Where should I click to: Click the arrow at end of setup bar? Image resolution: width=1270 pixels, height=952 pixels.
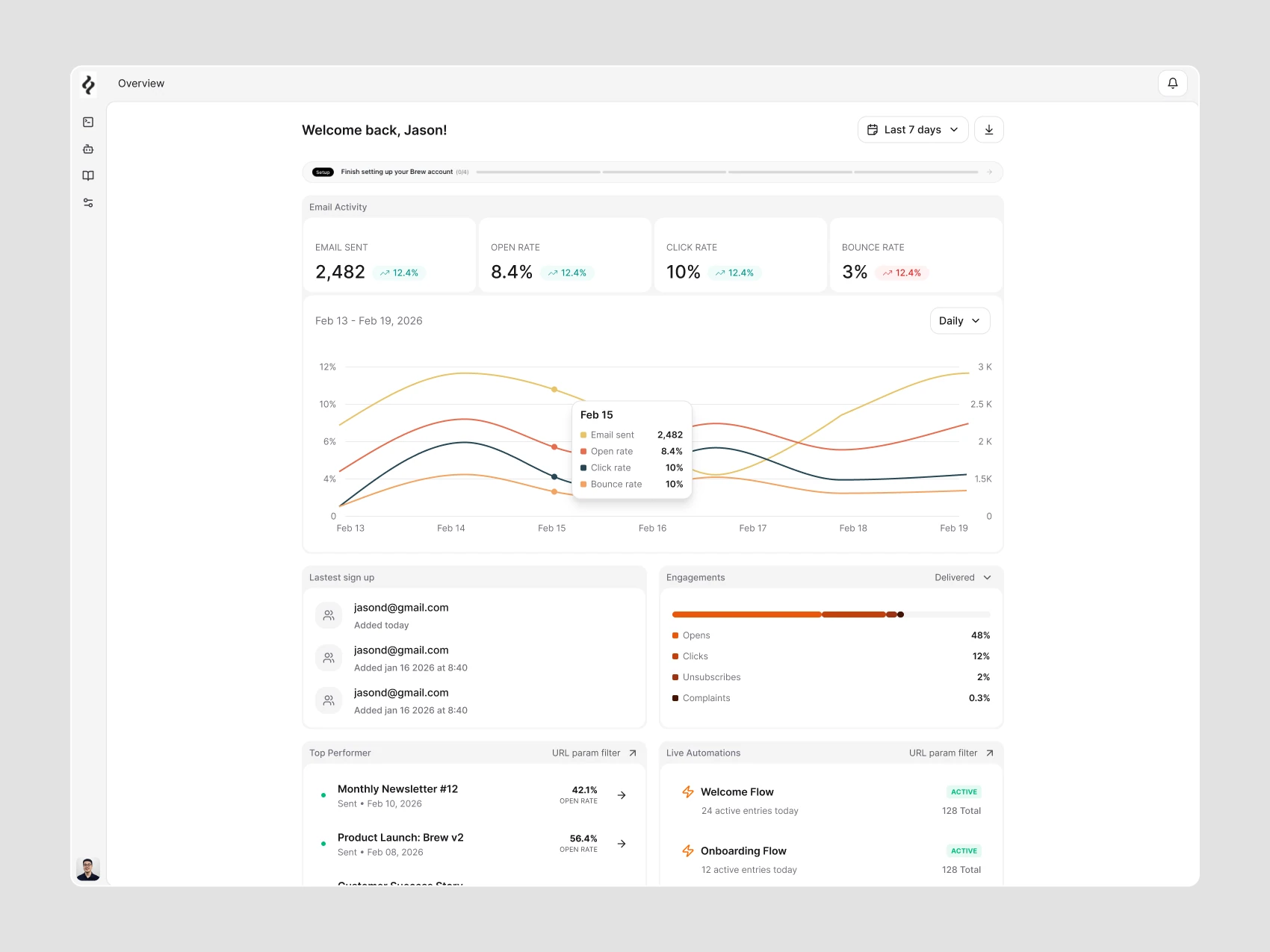click(989, 172)
